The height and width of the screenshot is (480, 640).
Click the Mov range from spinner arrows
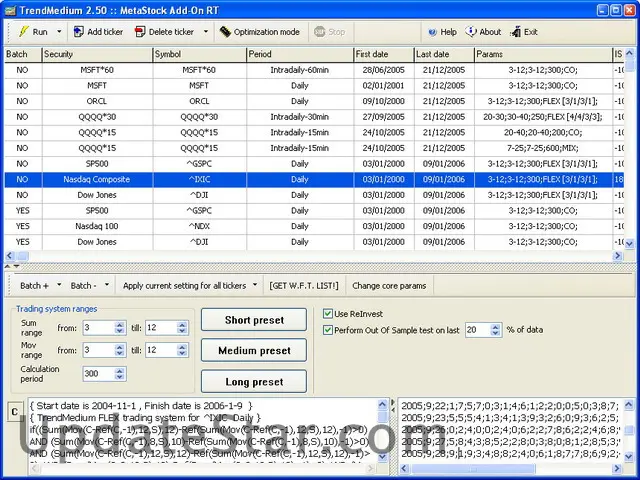[120, 350]
